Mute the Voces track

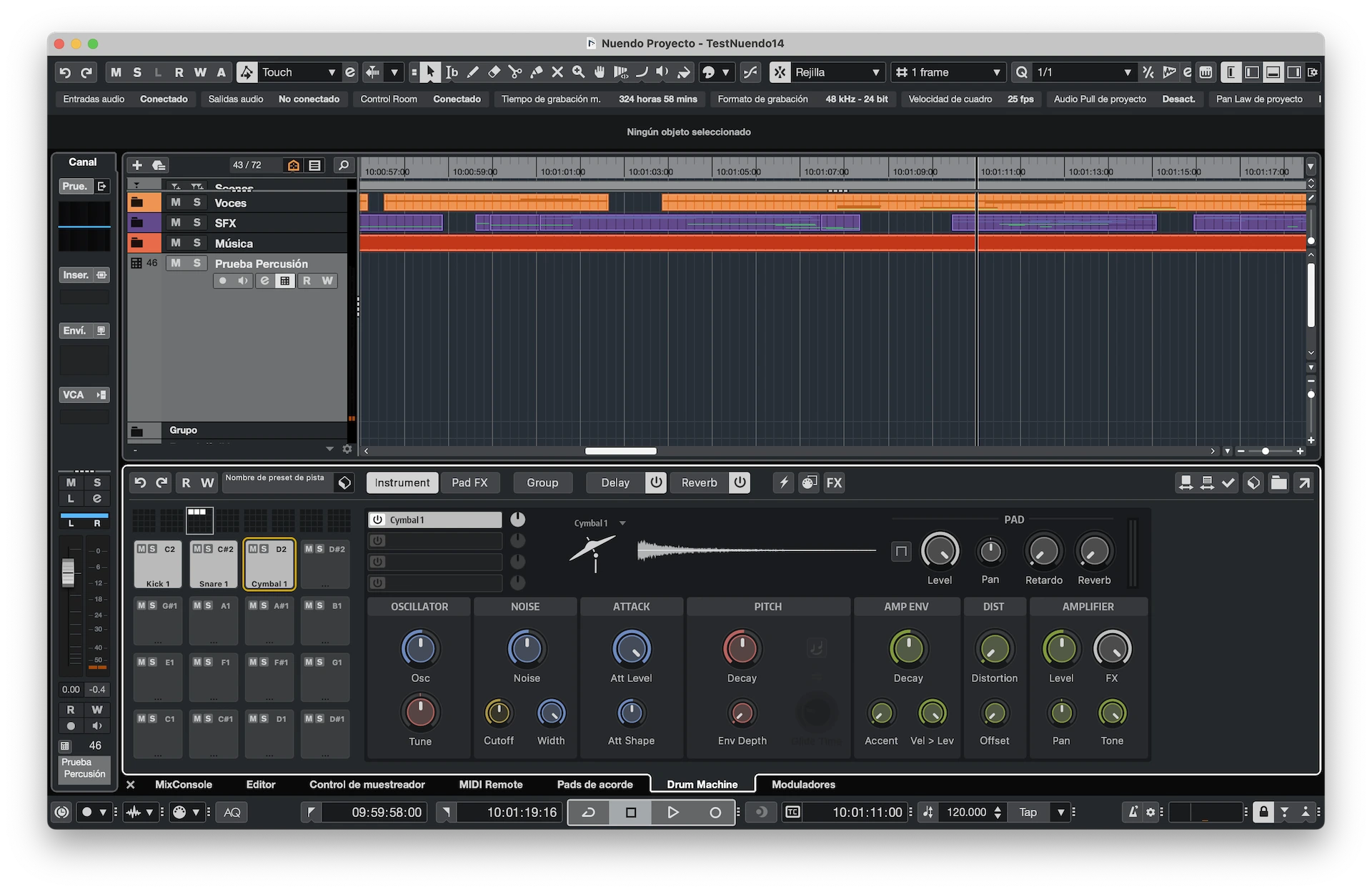coord(176,203)
